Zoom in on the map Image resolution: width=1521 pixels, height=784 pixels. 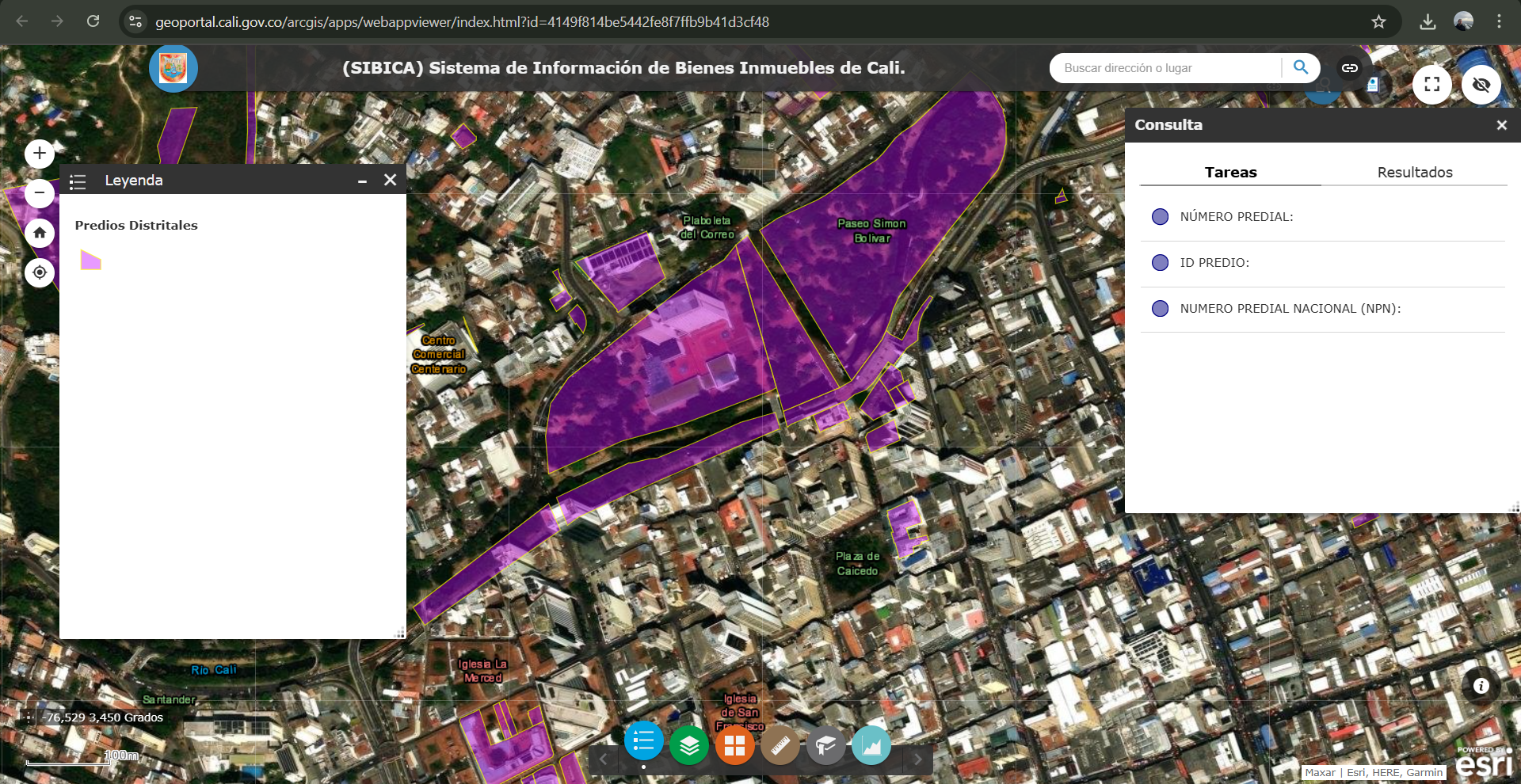tap(40, 154)
